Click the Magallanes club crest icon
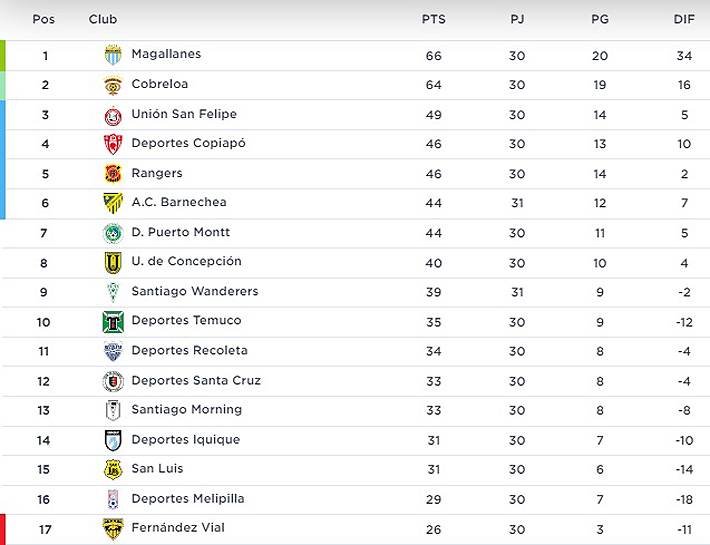Viewport: 710px width, 545px height. pos(113,55)
